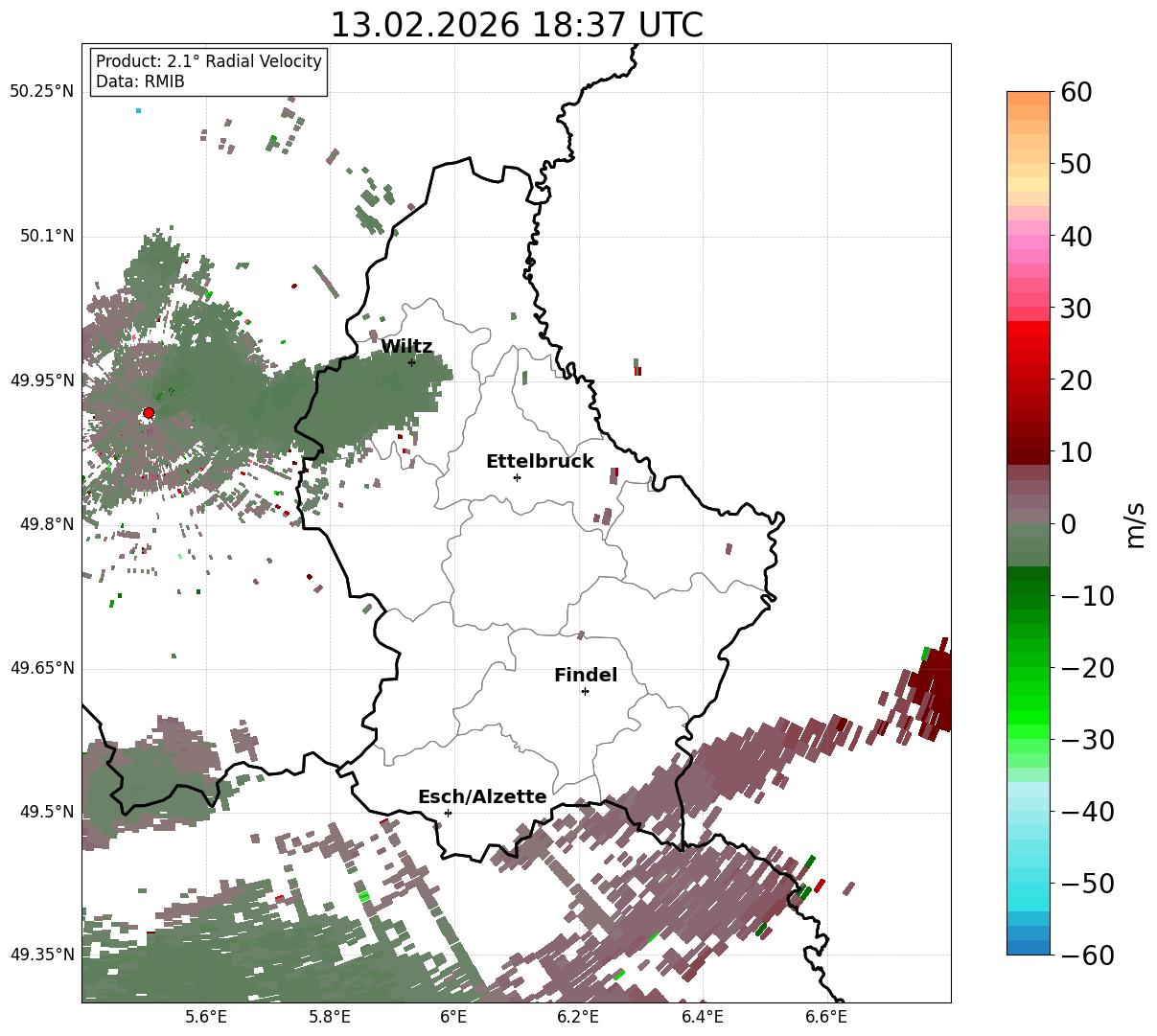Click the −40 tick label on the colorbar

tap(1087, 812)
